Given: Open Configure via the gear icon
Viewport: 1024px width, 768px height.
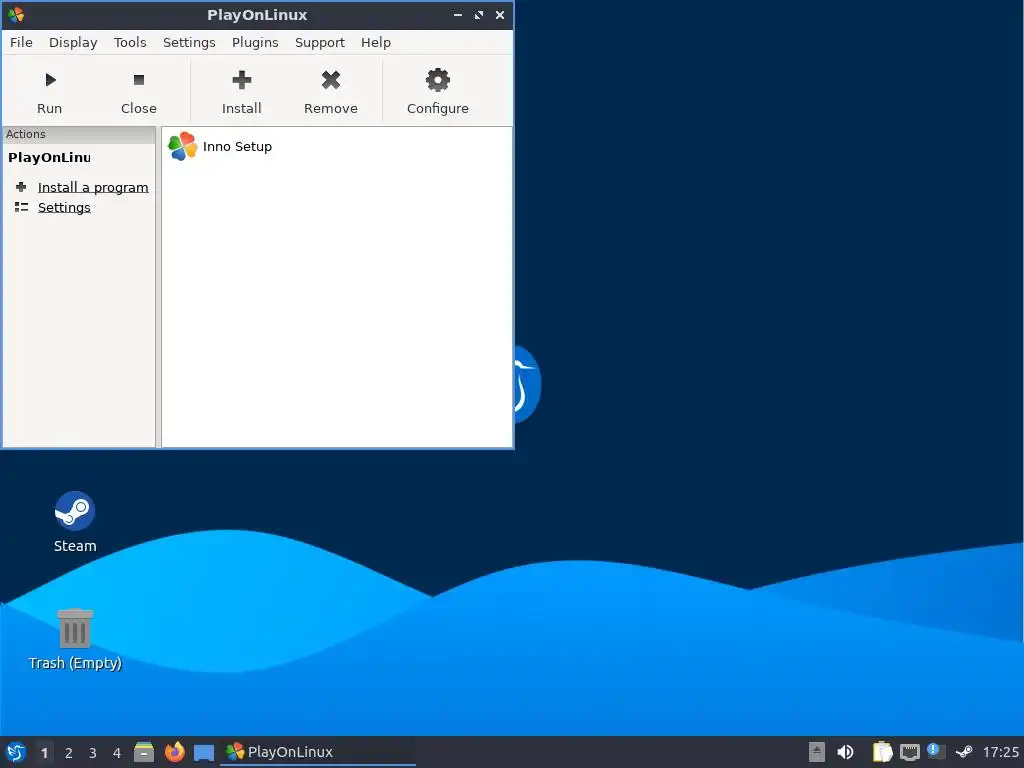Looking at the screenshot, I should pyautogui.click(x=438, y=80).
